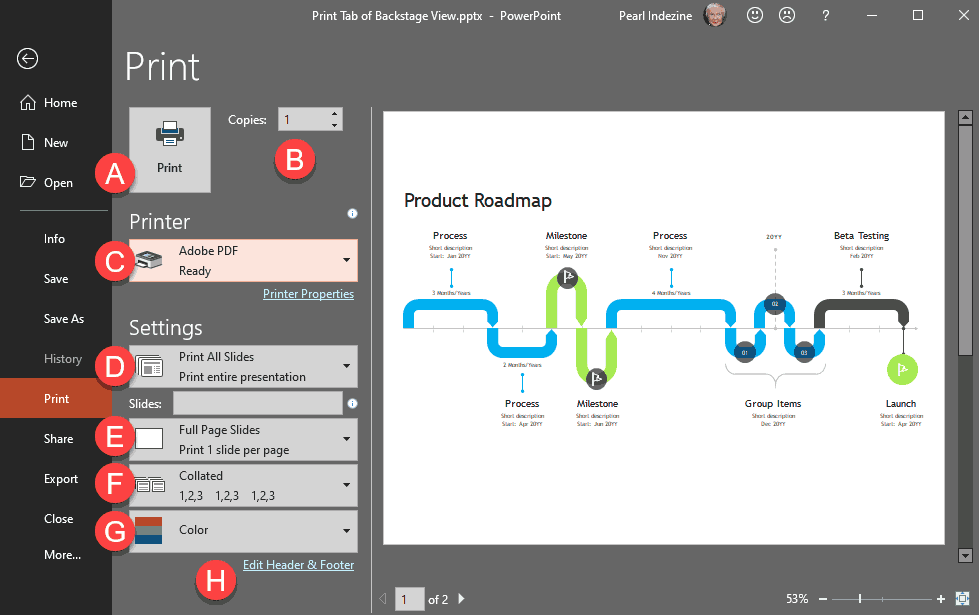Viewport: 979px width, 615px height.
Task: Click the Printer info icon
Action: click(352, 214)
